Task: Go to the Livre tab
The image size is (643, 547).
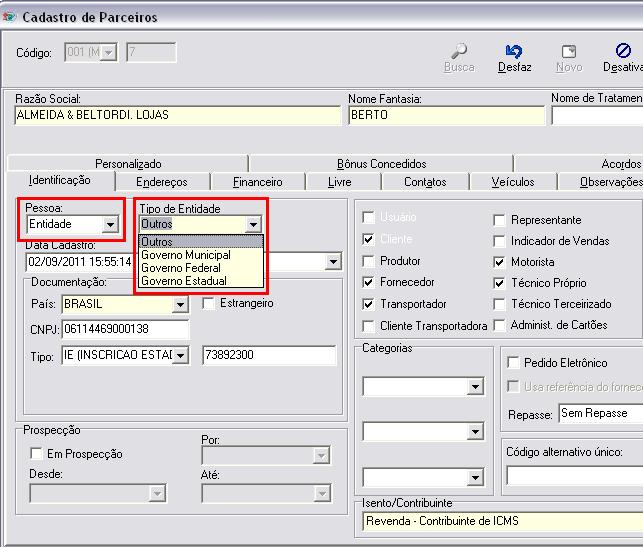Action: (x=340, y=182)
